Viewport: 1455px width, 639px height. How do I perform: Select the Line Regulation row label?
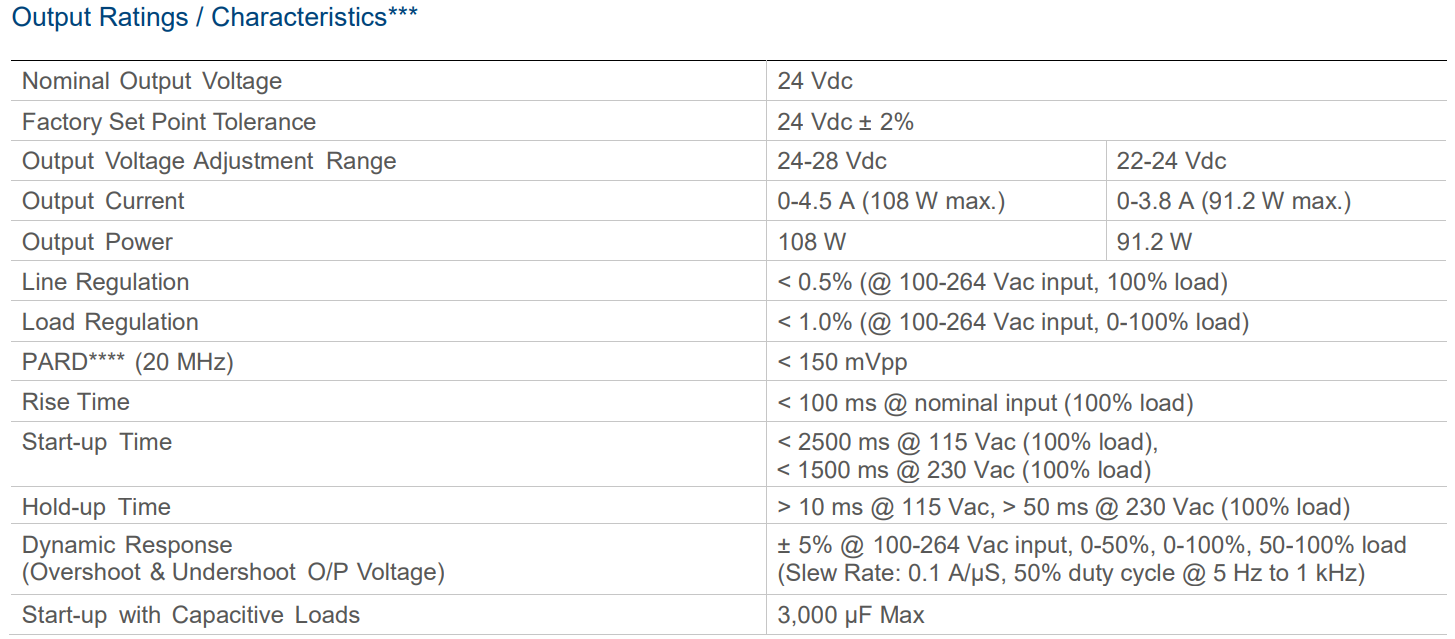point(105,282)
